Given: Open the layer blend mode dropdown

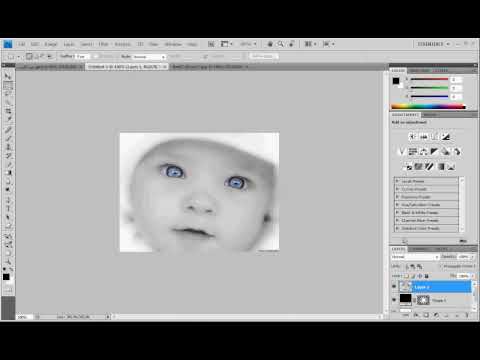Looking at the screenshot, I should point(415,257).
